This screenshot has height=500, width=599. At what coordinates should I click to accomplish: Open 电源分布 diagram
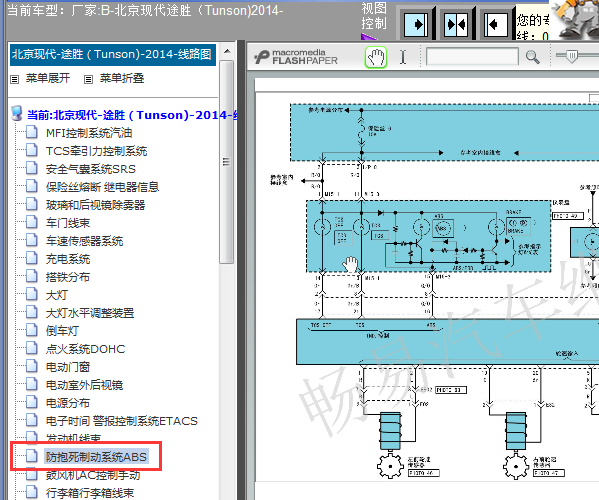coord(68,403)
